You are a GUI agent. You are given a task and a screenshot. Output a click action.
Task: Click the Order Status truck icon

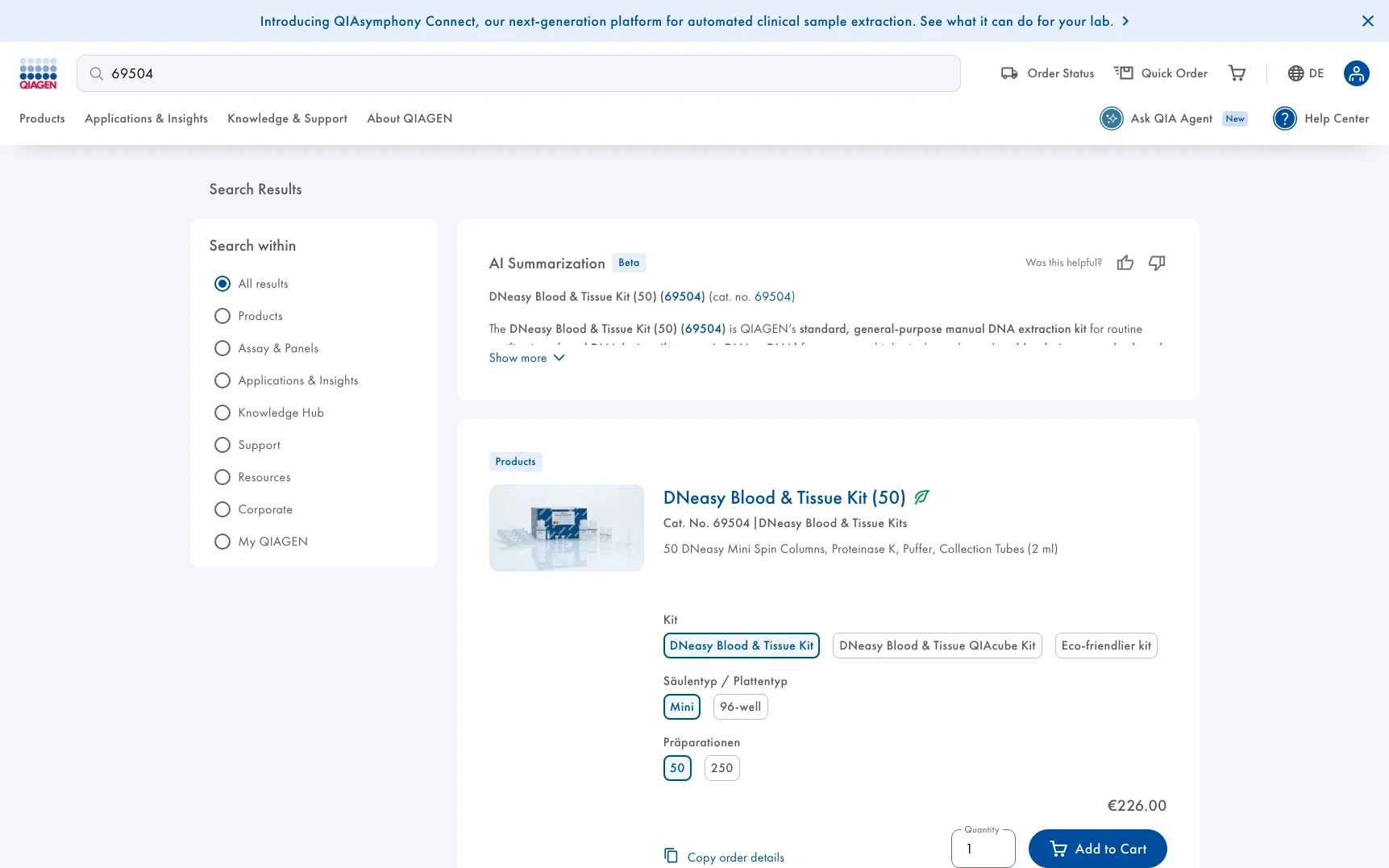click(1009, 73)
